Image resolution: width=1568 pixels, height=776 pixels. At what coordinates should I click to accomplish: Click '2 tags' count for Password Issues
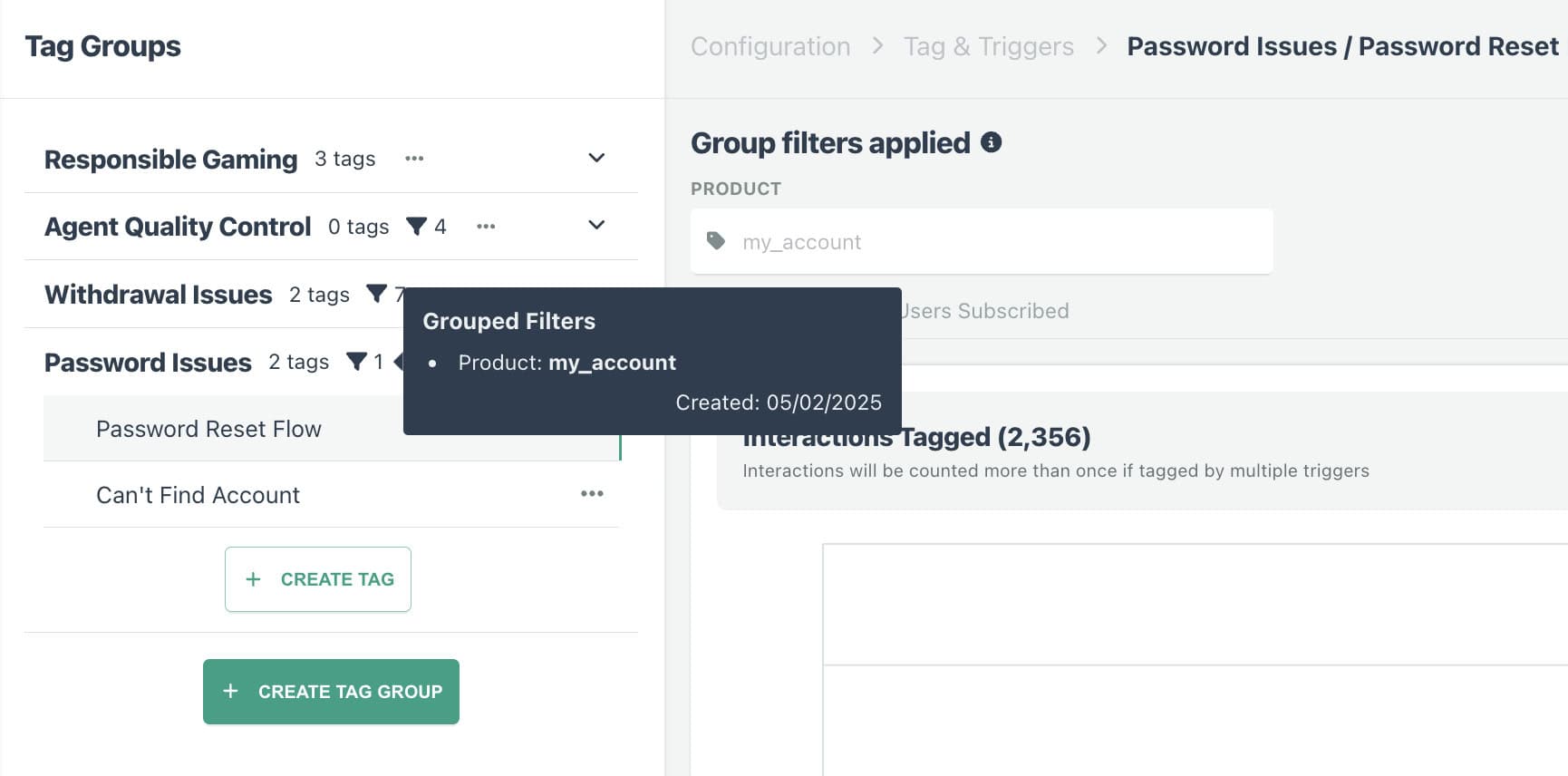pyautogui.click(x=298, y=363)
